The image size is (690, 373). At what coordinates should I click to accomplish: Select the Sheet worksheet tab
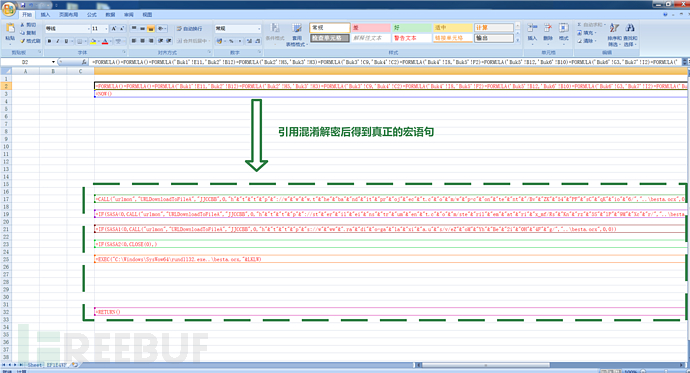tap(34, 365)
